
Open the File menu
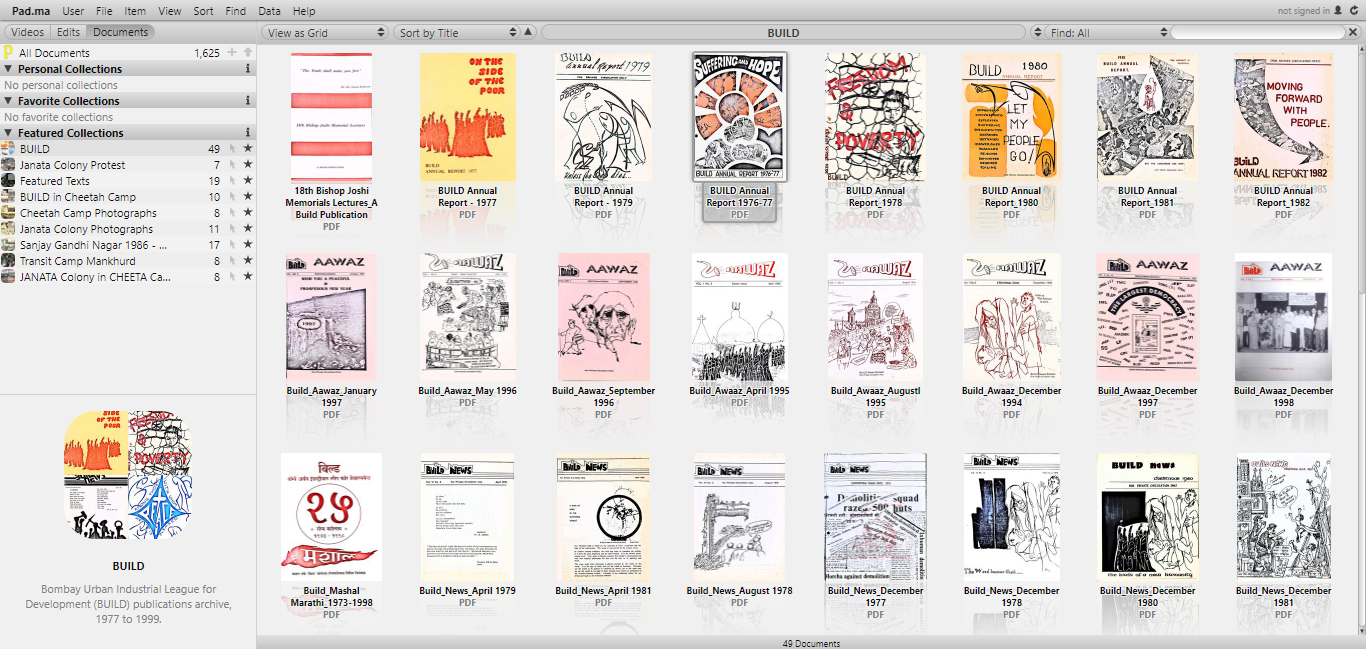[104, 11]
